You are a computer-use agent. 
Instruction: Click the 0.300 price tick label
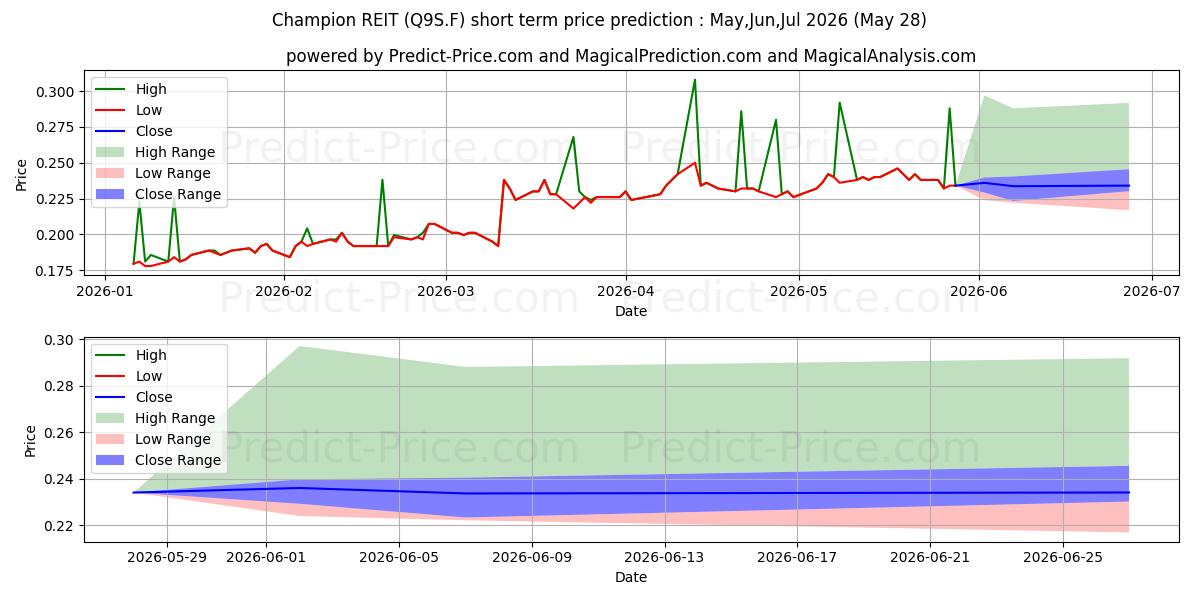tap(54, 92)
